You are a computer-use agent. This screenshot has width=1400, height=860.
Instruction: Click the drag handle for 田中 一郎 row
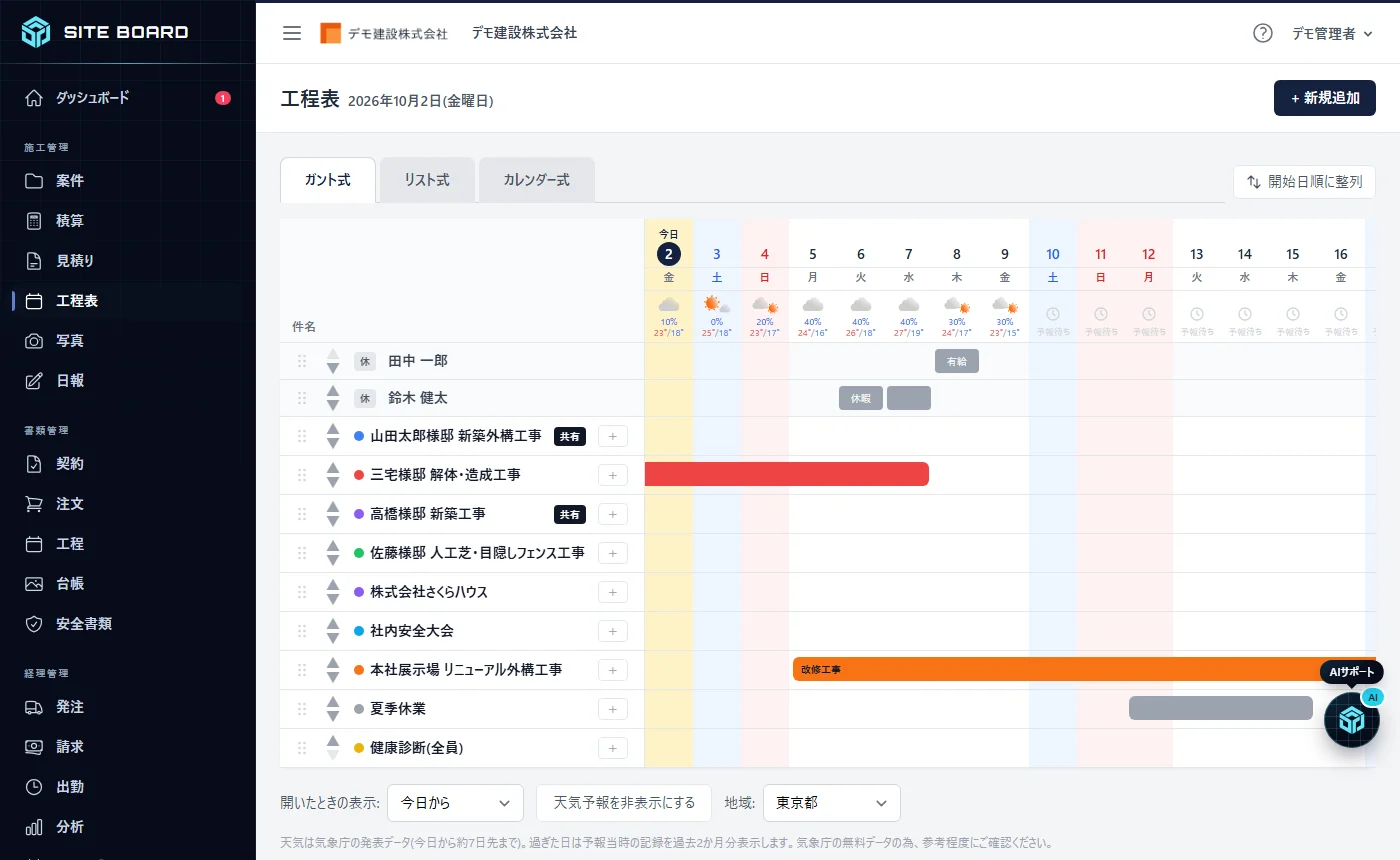pyautogui.click(x=302, y=361)
